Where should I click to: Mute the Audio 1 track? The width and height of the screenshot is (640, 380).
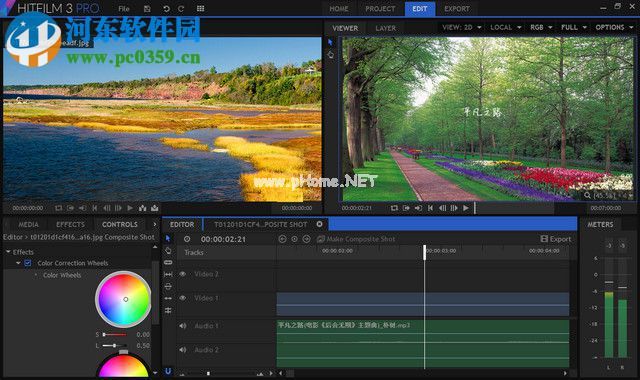[x=183, y=326]
